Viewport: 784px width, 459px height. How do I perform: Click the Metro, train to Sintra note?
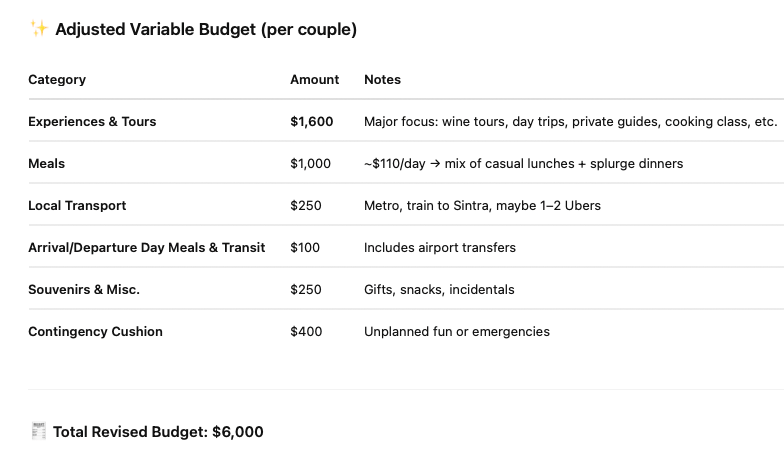pos(482,206)
